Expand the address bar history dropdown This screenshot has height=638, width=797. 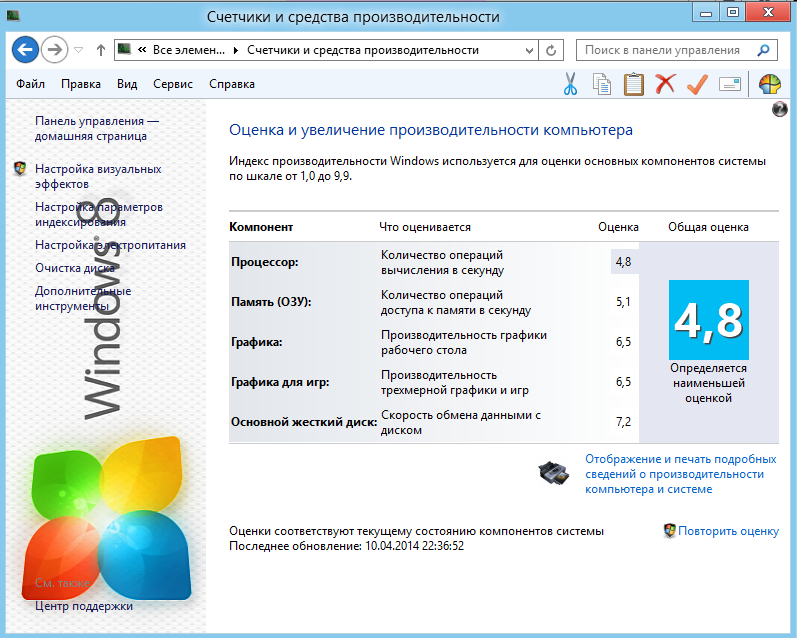coord(529,50)
